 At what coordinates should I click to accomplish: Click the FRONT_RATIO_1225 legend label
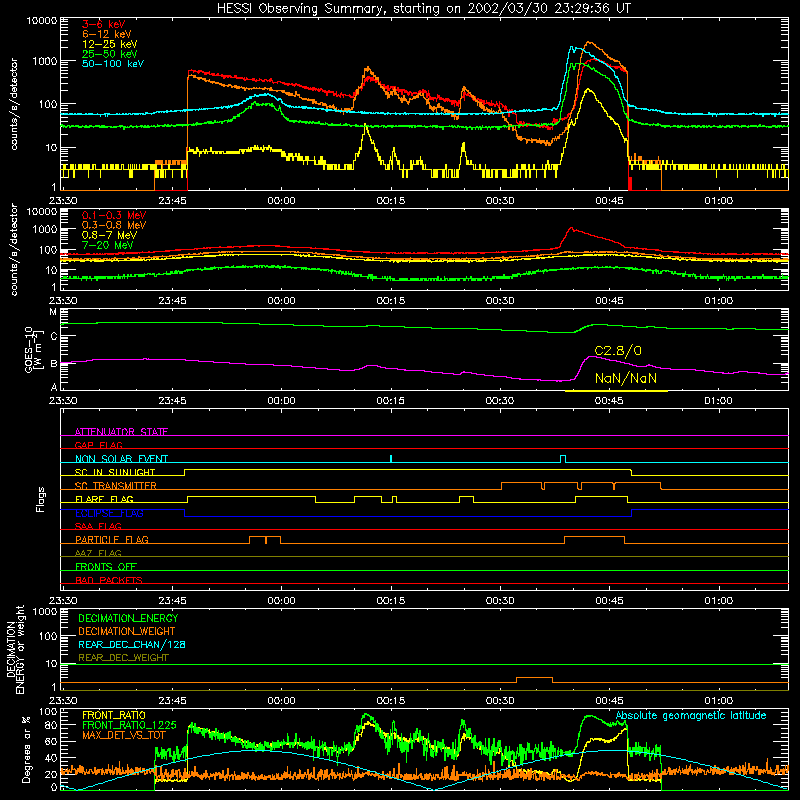click(129, 725)
